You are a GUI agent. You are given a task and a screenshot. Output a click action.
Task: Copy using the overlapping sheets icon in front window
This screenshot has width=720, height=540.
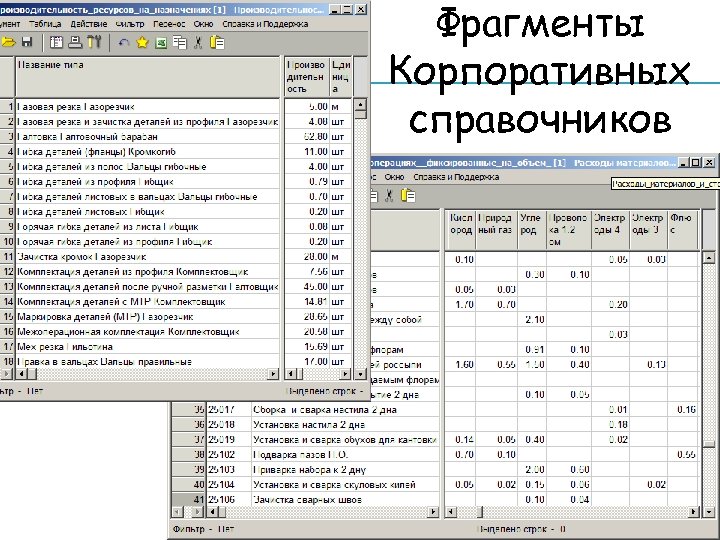coord(180,43)
